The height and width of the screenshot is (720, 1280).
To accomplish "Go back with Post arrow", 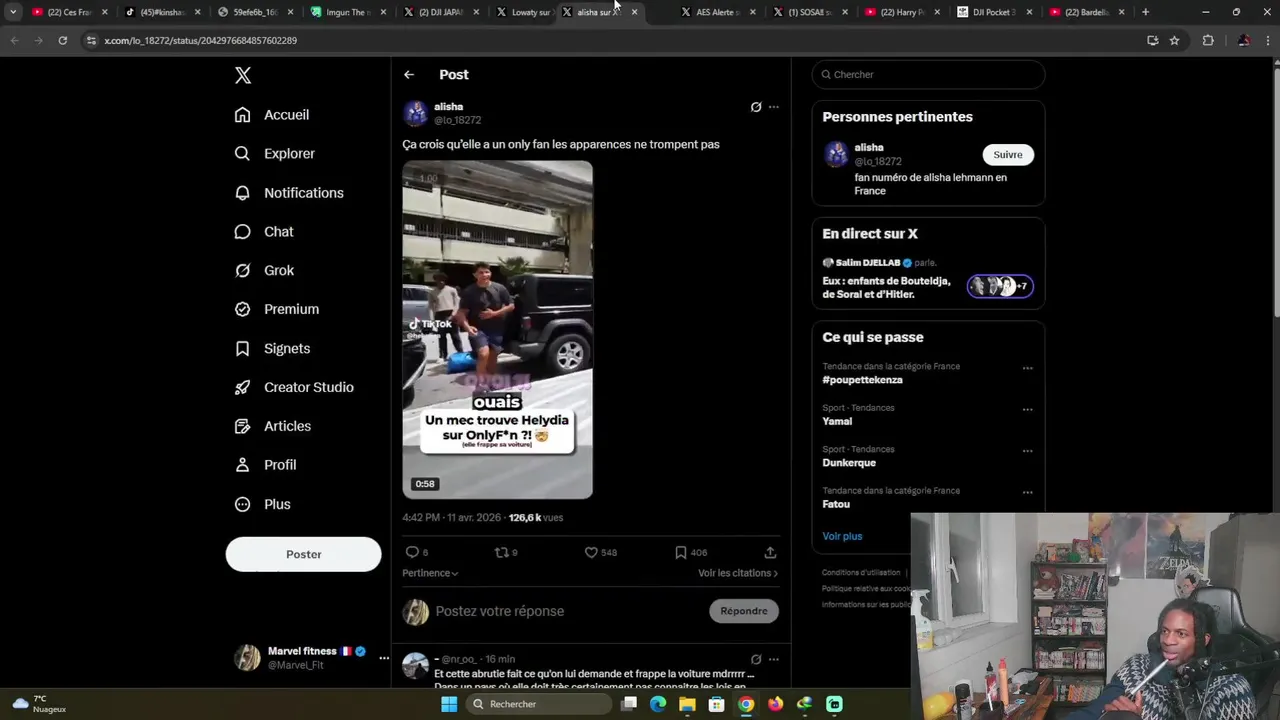I will coord(409,75).
